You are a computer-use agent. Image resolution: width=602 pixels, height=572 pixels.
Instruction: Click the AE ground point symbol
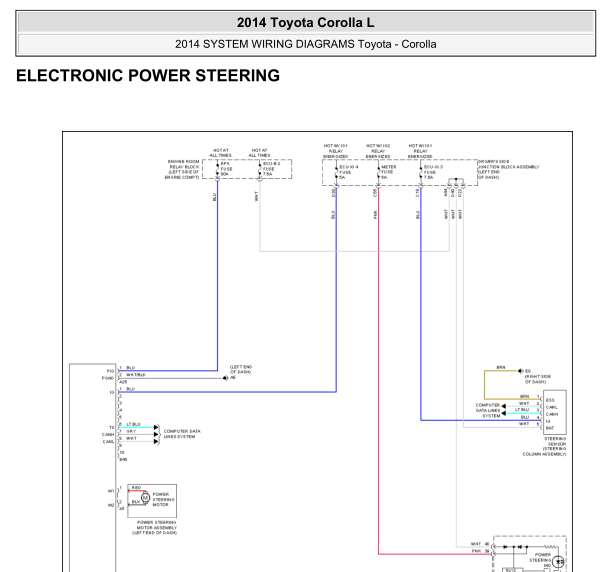click(225, 378)
